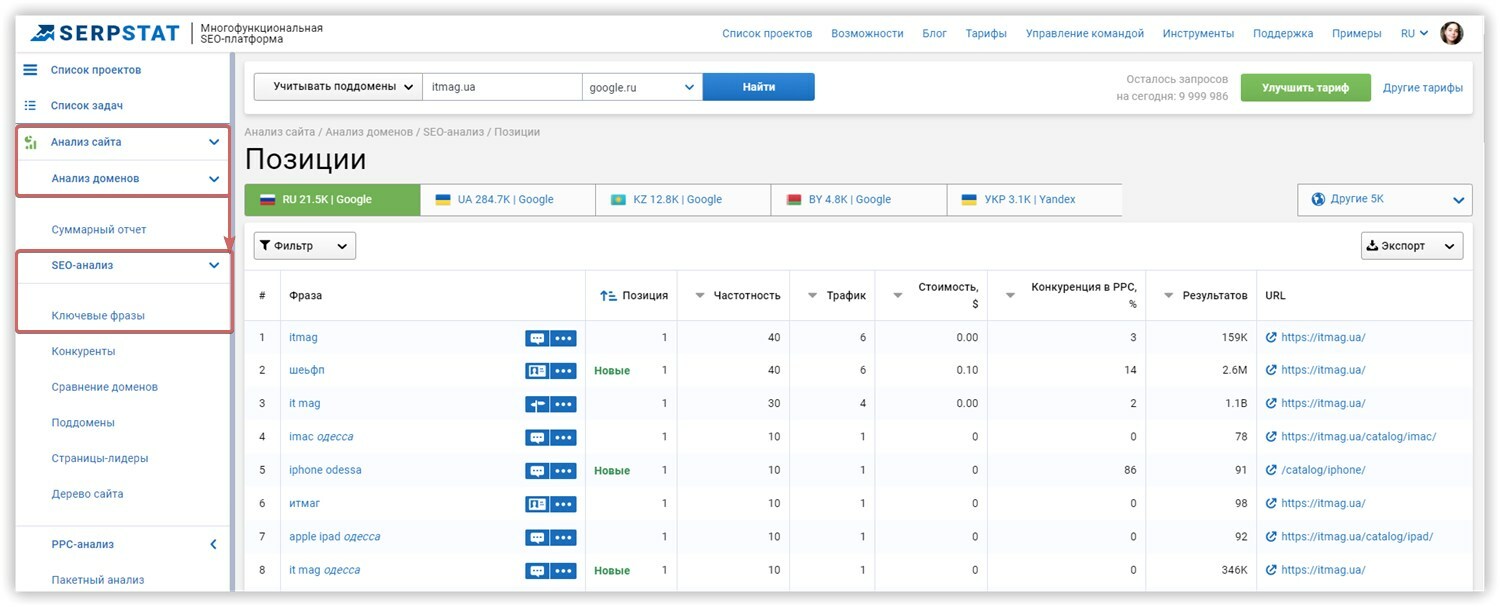Viewport: 1500px width, 607px height.
Task: Open SERP icon for itmag row
Action: [x=537, y=338]
